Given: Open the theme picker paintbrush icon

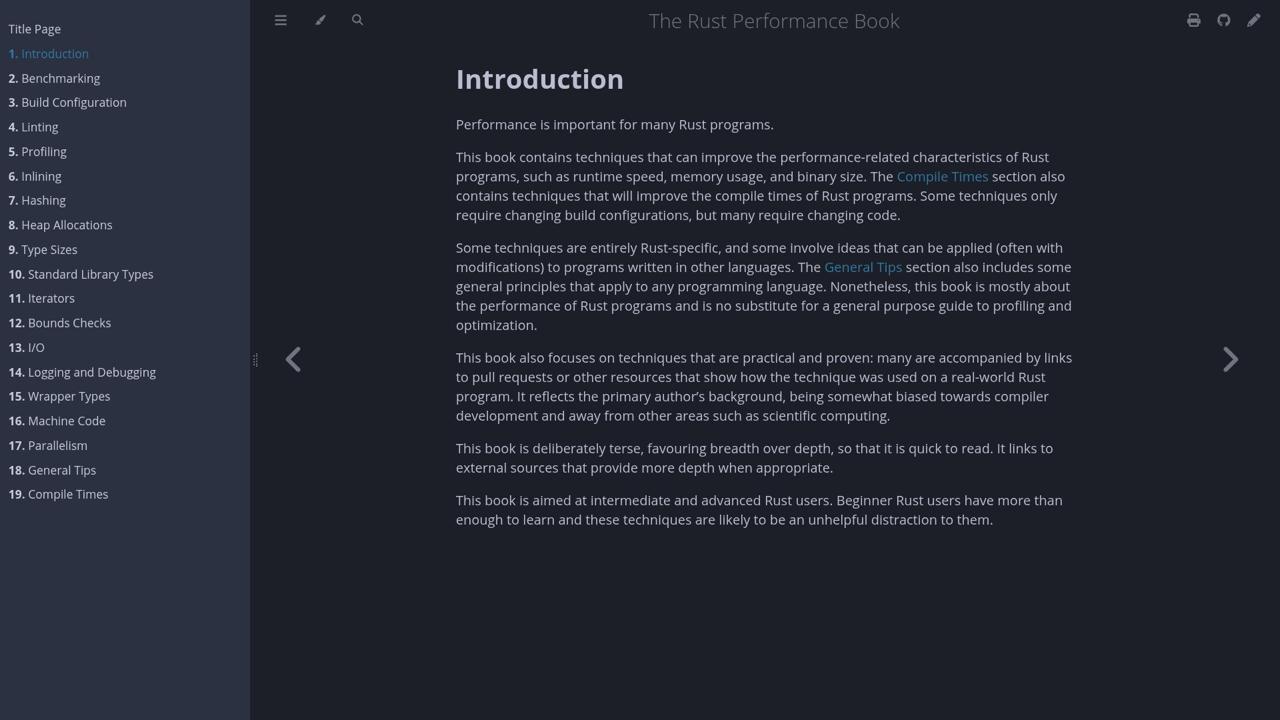Looking at the screenshot, I should click(320, 20).
